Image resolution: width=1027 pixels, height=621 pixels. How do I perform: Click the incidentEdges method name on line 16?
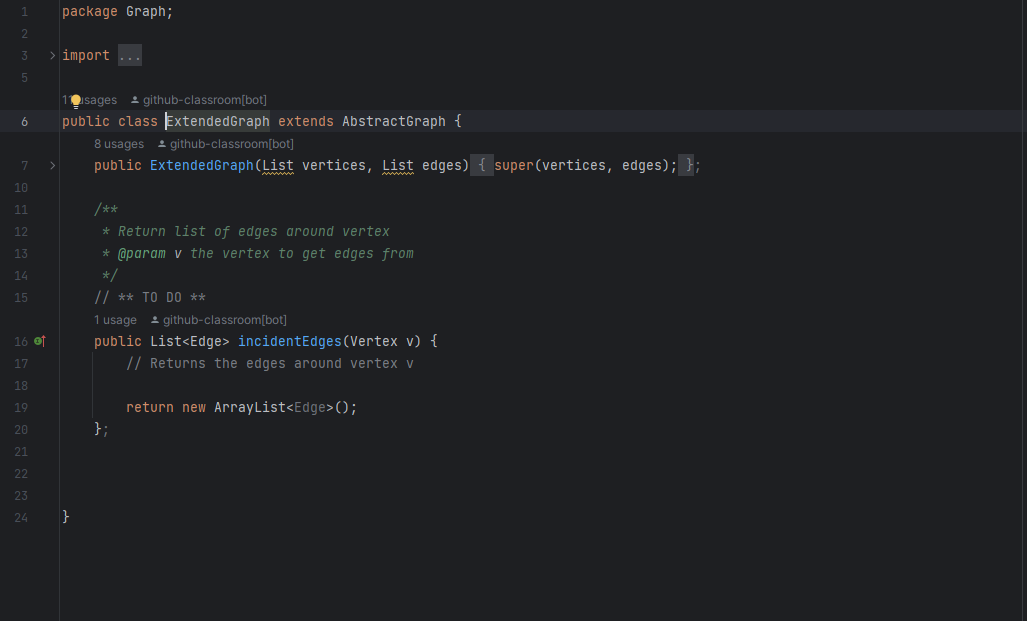(x=290, y=341)
